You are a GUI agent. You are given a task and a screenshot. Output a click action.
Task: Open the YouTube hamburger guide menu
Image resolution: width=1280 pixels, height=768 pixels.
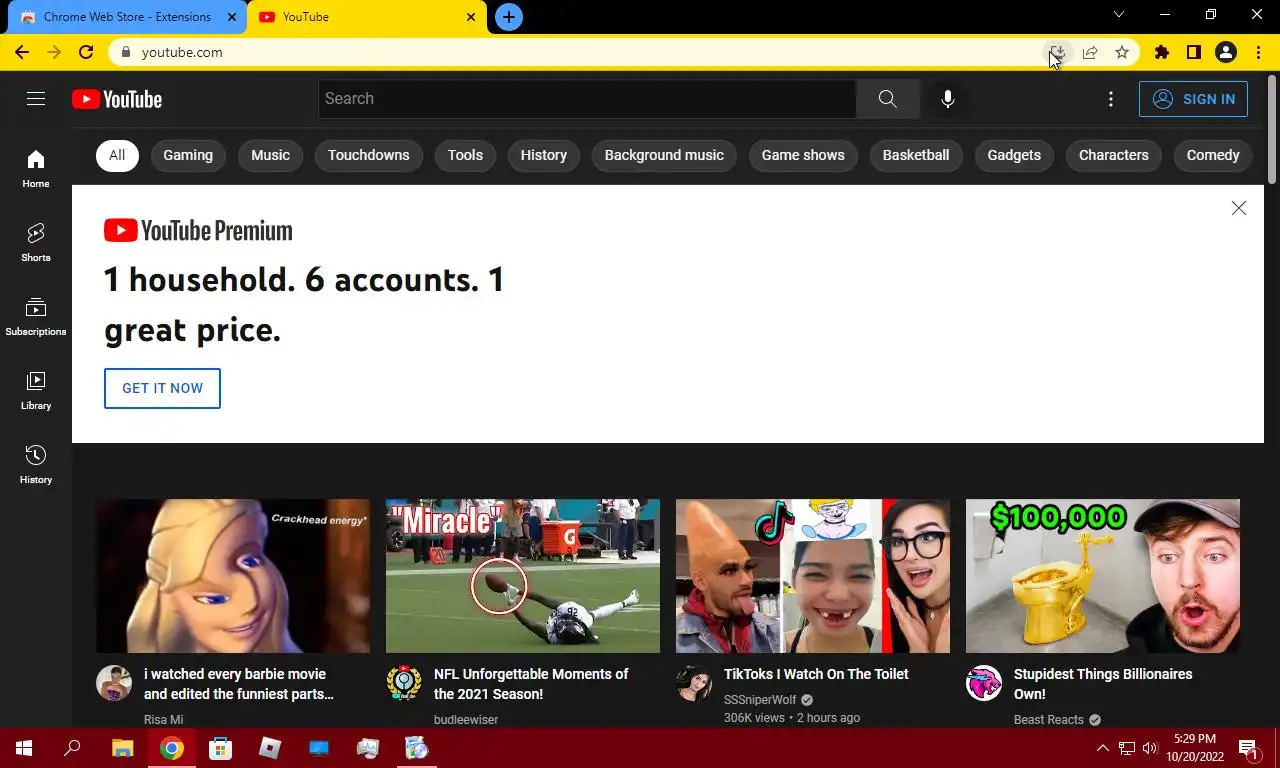(x=36, y=98)
